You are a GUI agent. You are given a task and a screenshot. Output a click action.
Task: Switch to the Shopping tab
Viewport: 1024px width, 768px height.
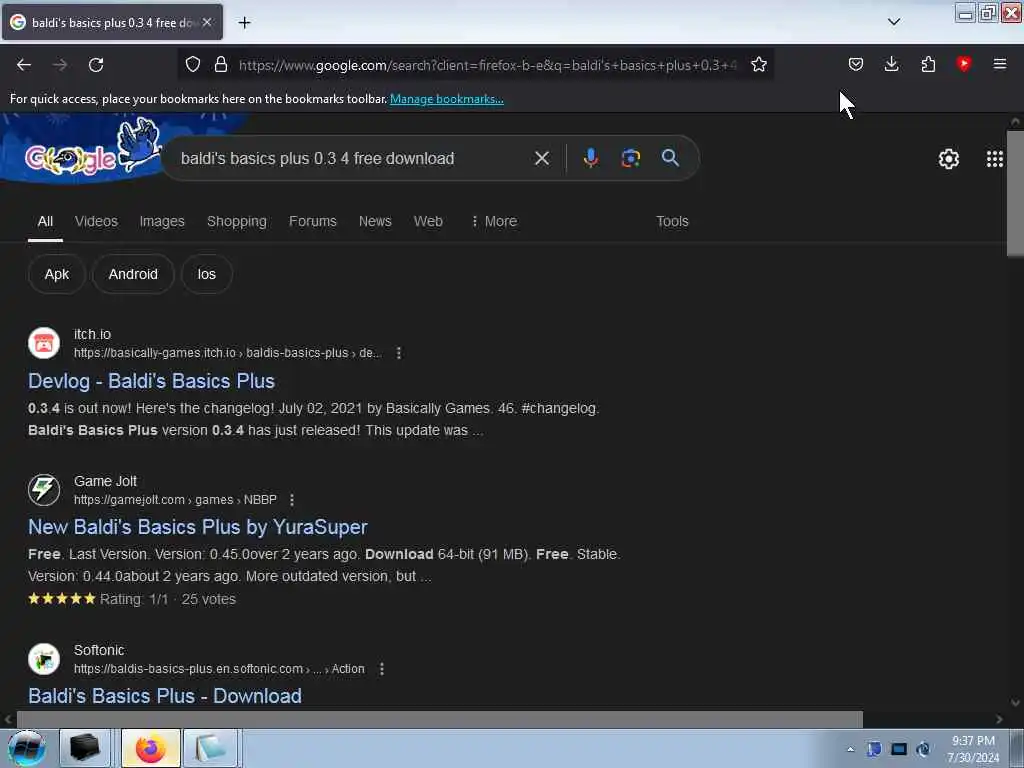236,221
